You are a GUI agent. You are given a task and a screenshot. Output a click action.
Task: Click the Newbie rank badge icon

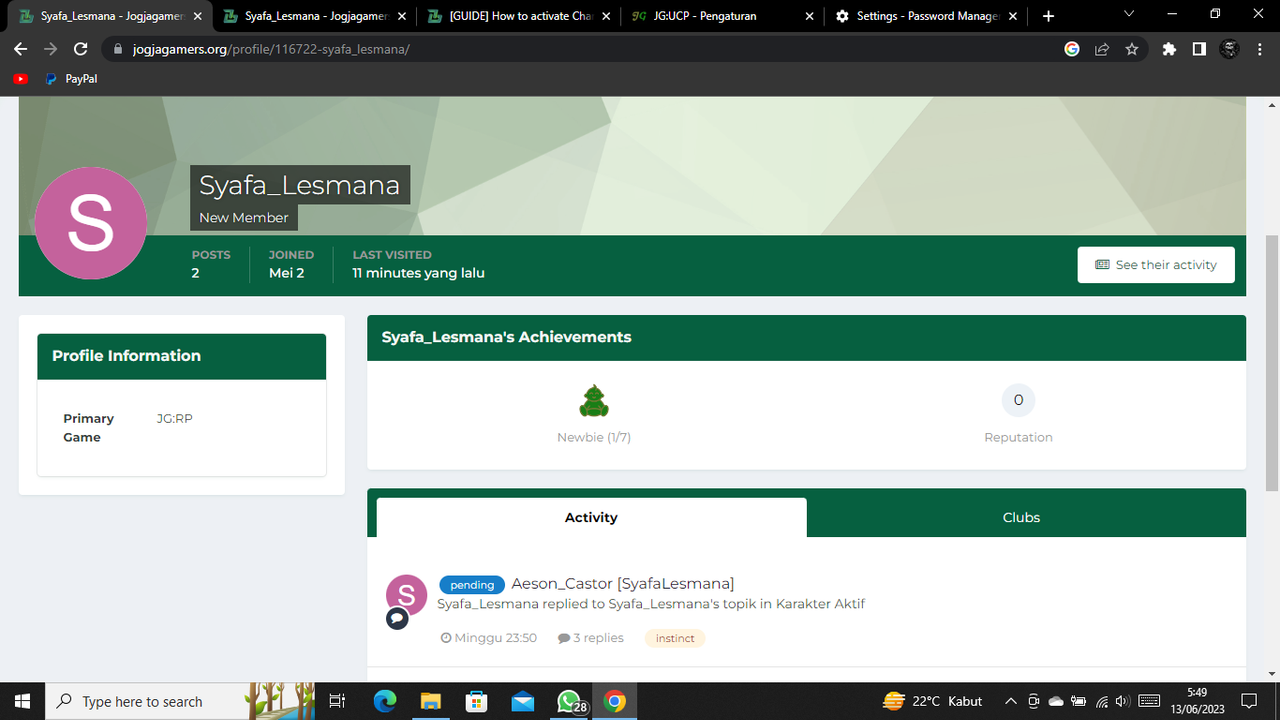pos(594,401)
